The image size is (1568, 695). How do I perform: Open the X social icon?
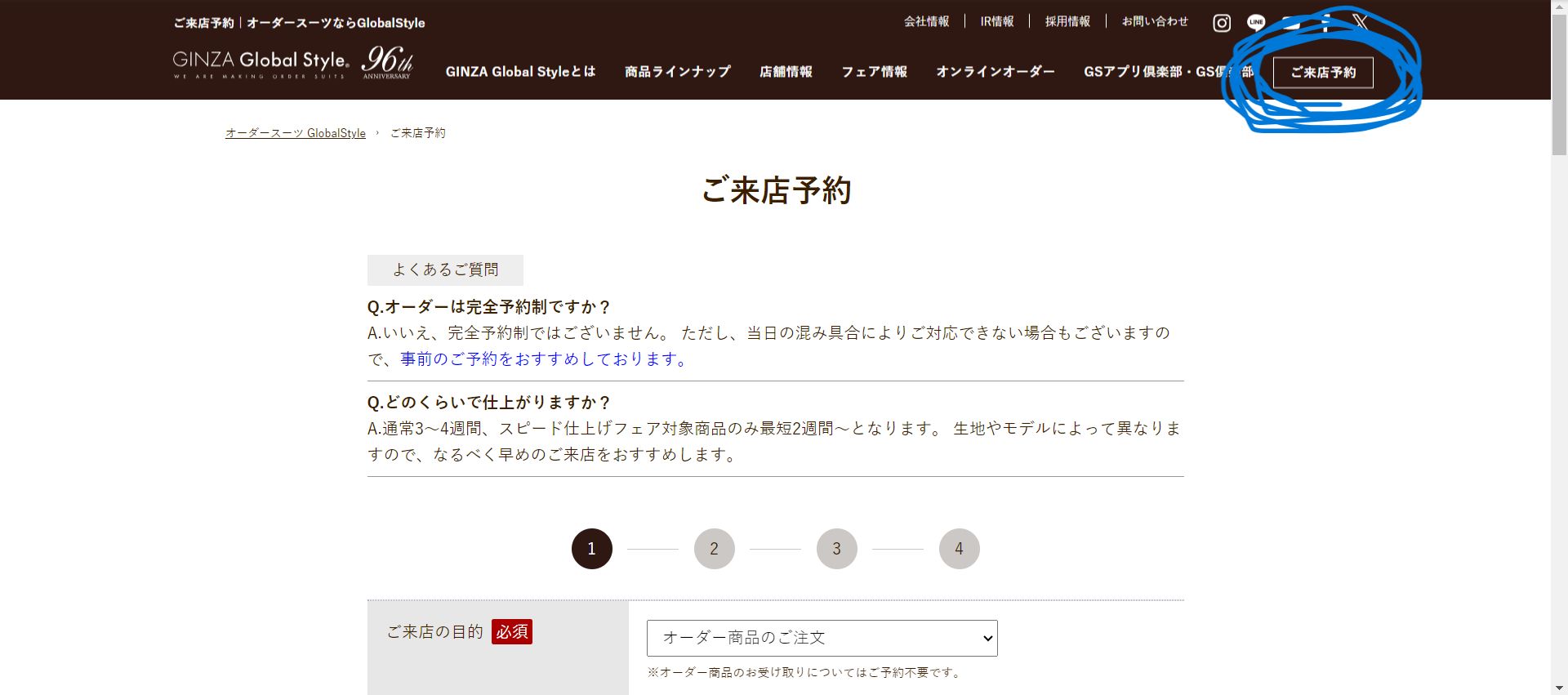pyautogui.click(x=1361, y=22)
